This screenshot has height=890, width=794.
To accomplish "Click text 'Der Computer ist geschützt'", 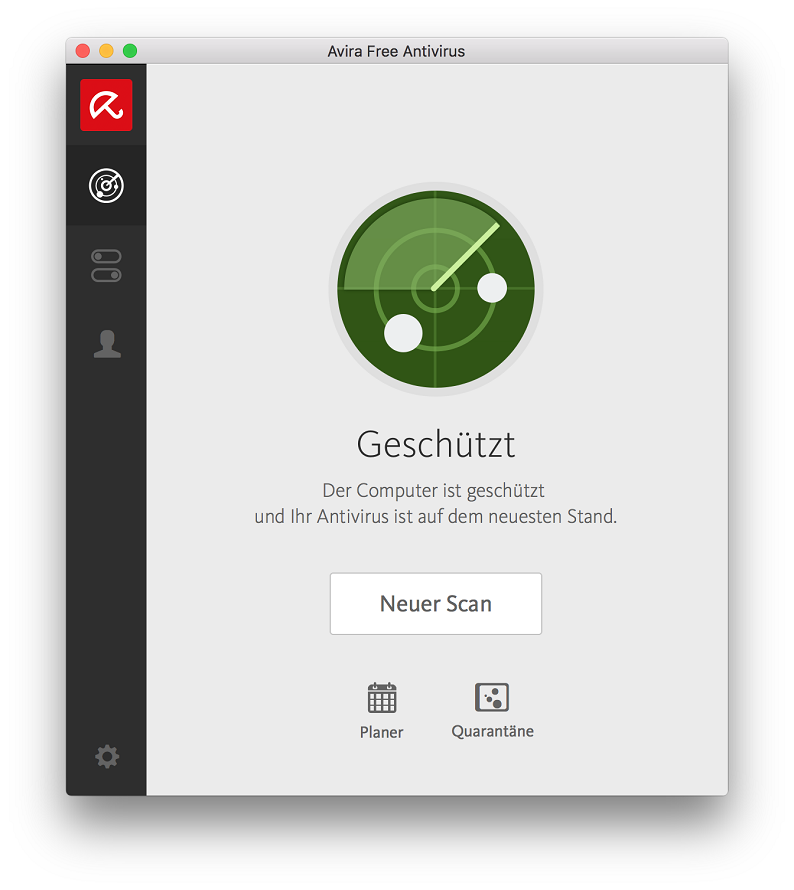I will pos(434,490).
